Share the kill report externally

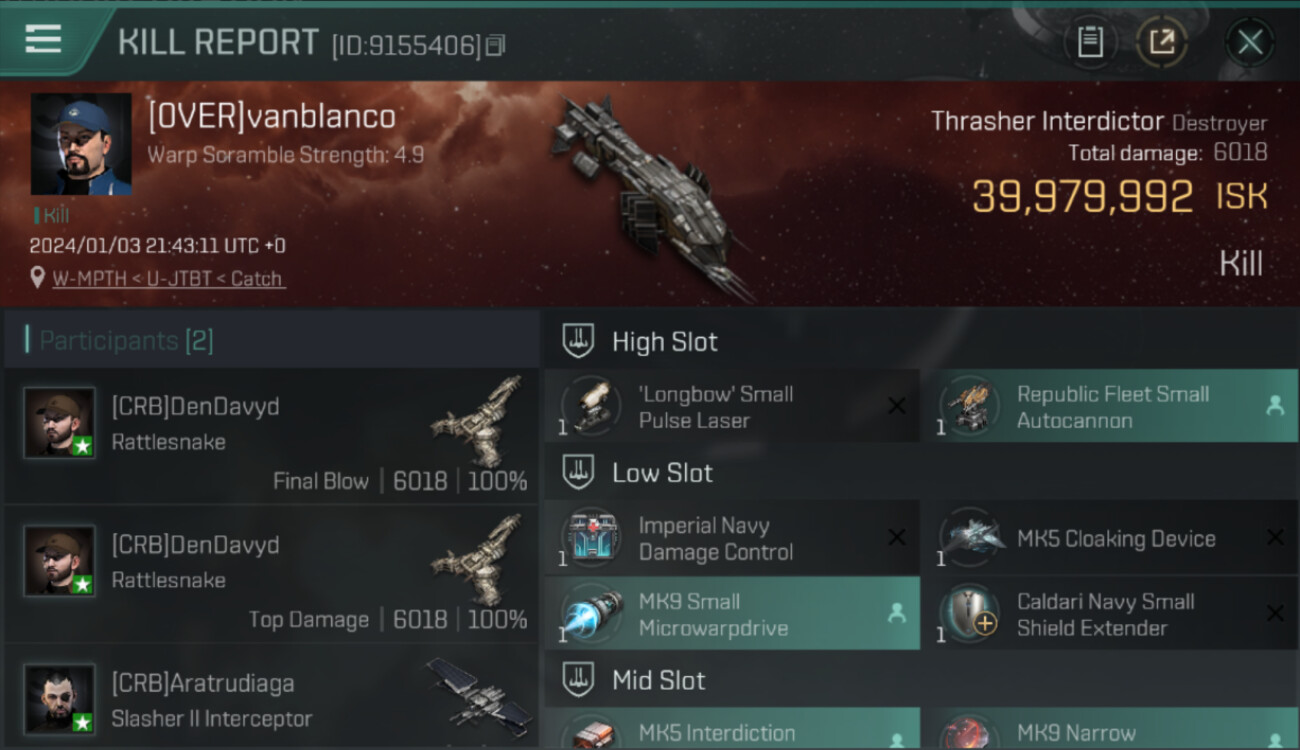click(1161, 42)
